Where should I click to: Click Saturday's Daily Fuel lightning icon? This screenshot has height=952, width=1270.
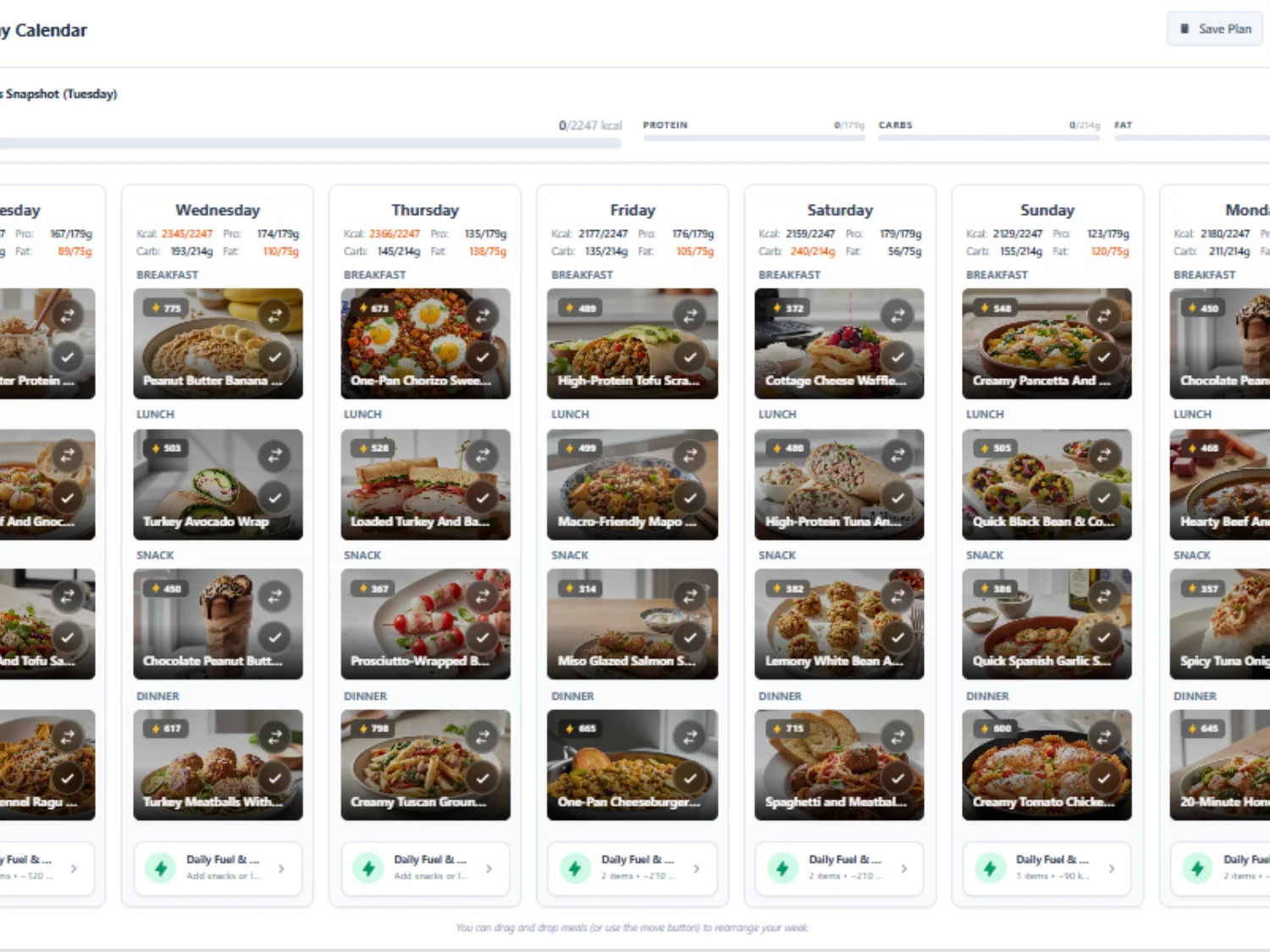pyautogui.click(x=782, y=868)
